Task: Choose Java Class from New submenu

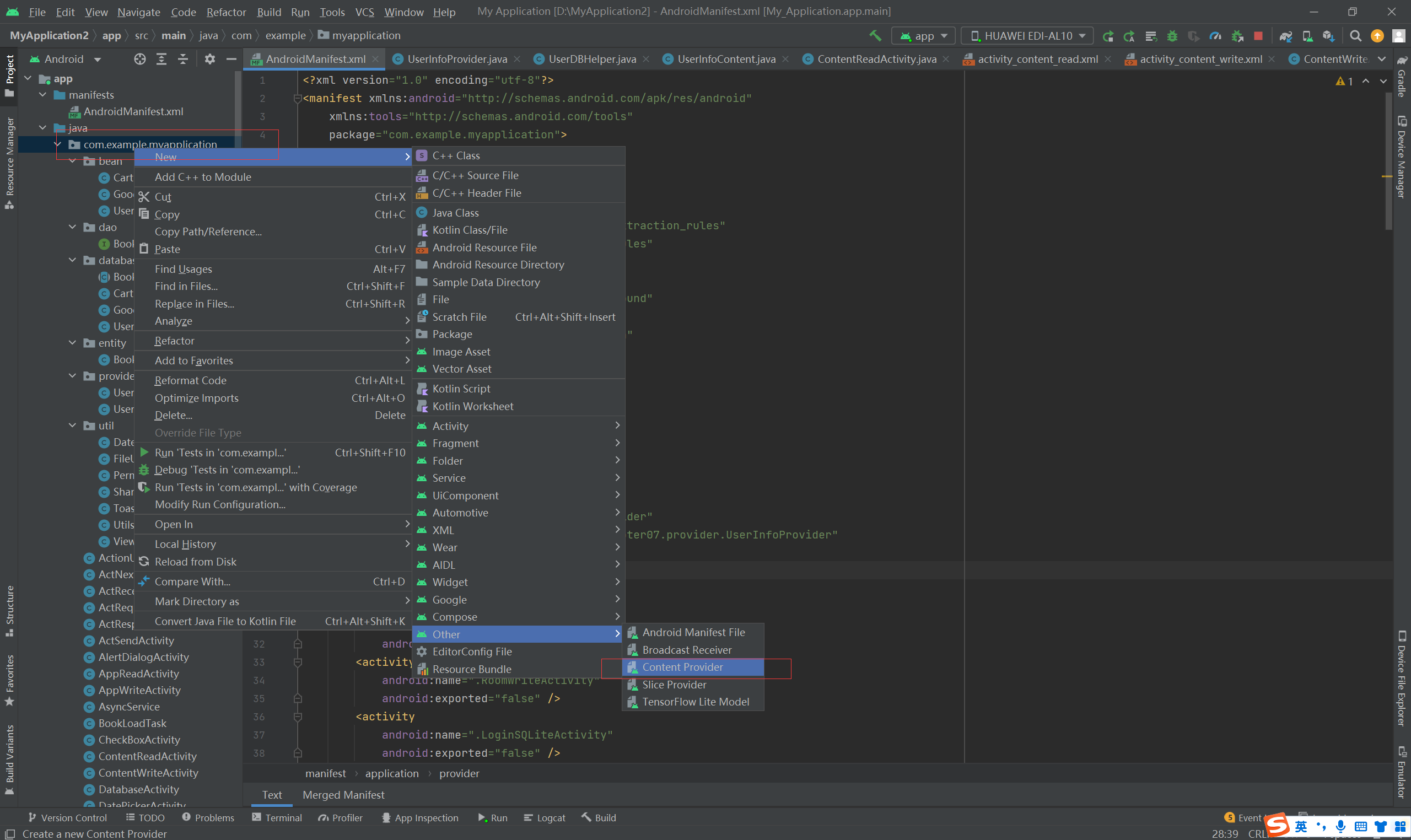Action: 455,213
